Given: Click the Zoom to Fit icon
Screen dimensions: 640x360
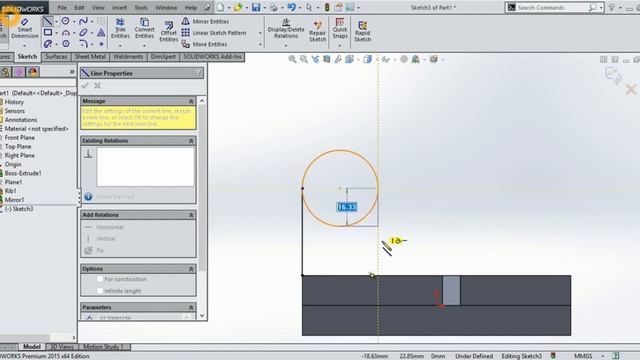Looking at the screenshot, I should pyautogui.click(x=292, y=60).
